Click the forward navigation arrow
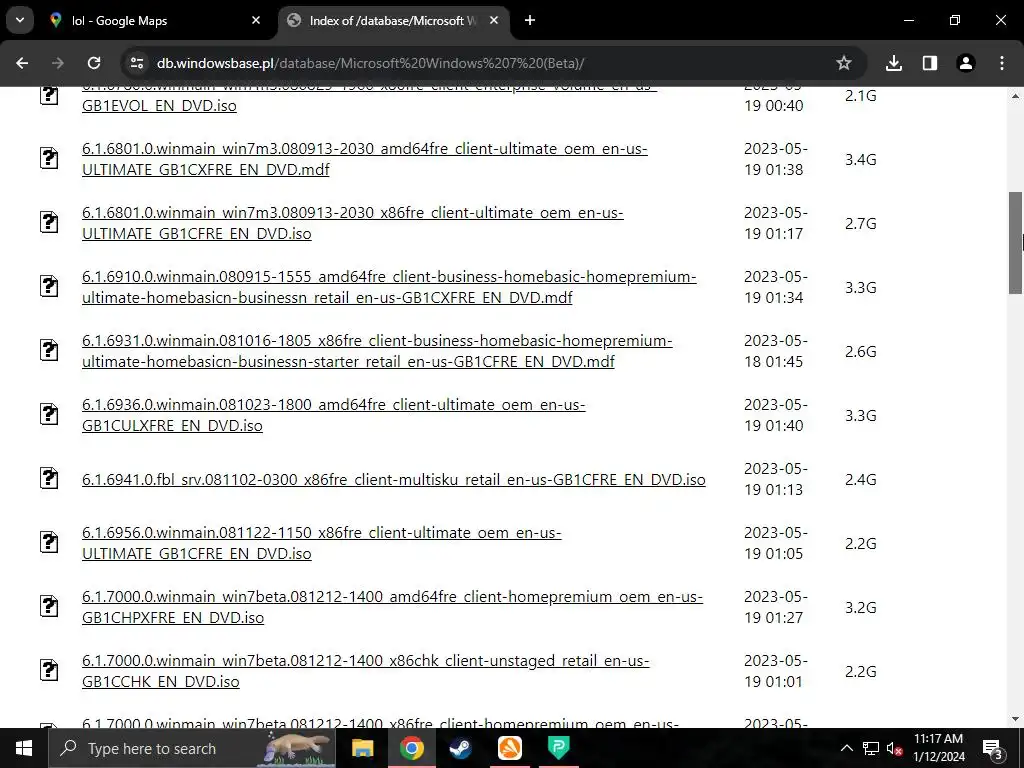 point(58,63)
